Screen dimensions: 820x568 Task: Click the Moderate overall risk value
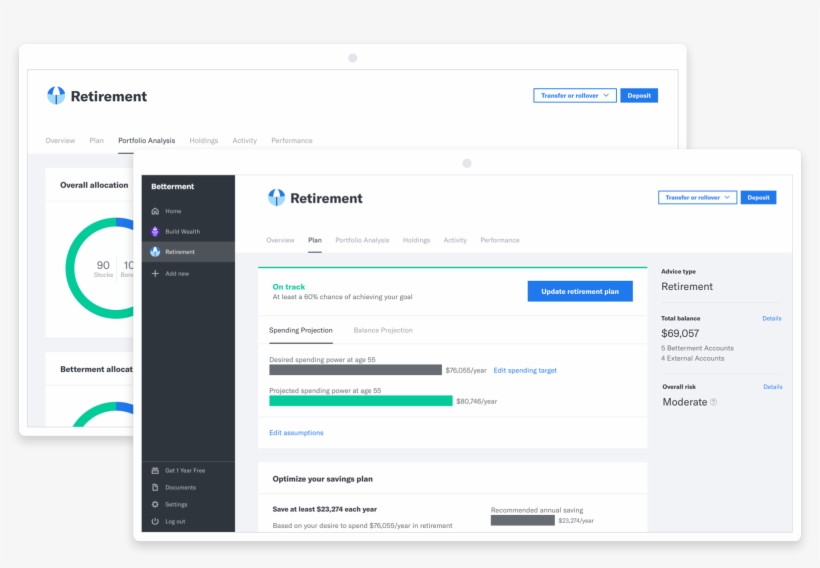pyautogui.click(x=685, y=402)
